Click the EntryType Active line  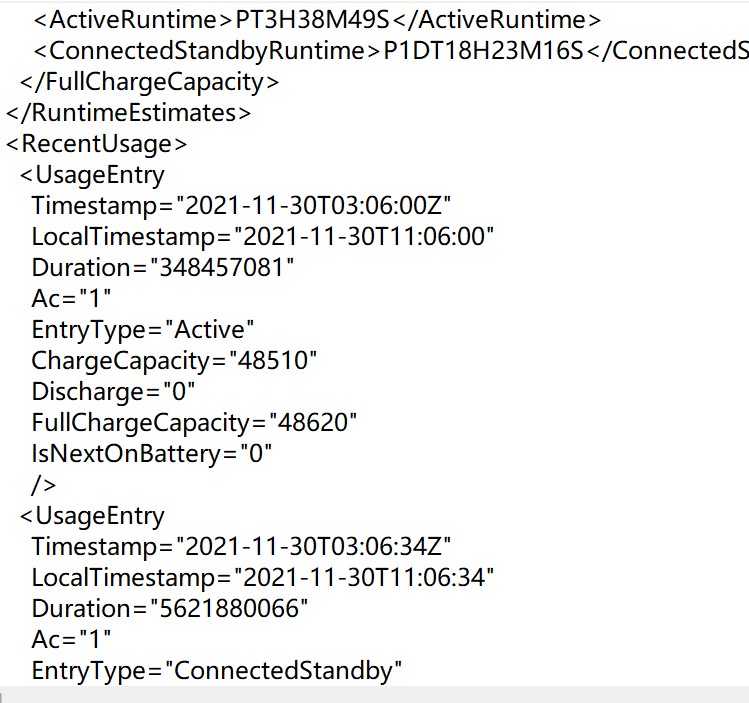143,329
